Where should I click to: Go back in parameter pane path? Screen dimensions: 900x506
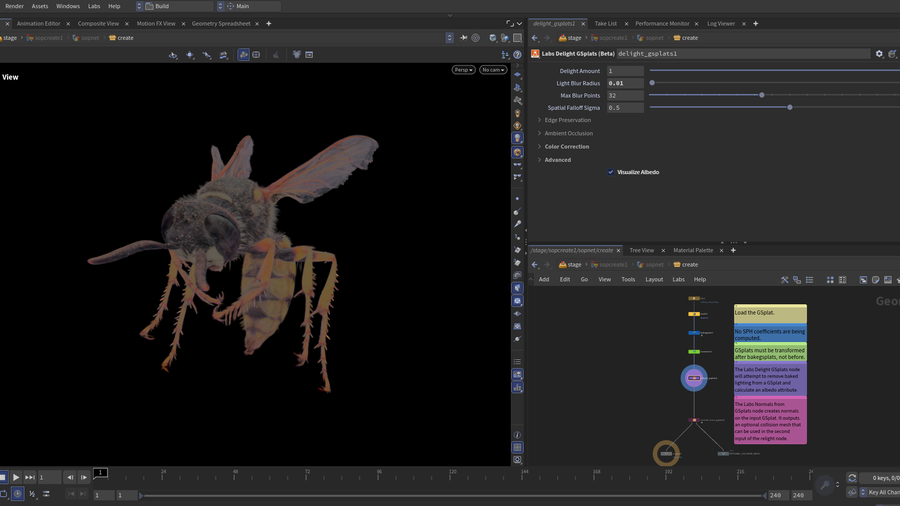pos(535,38)
